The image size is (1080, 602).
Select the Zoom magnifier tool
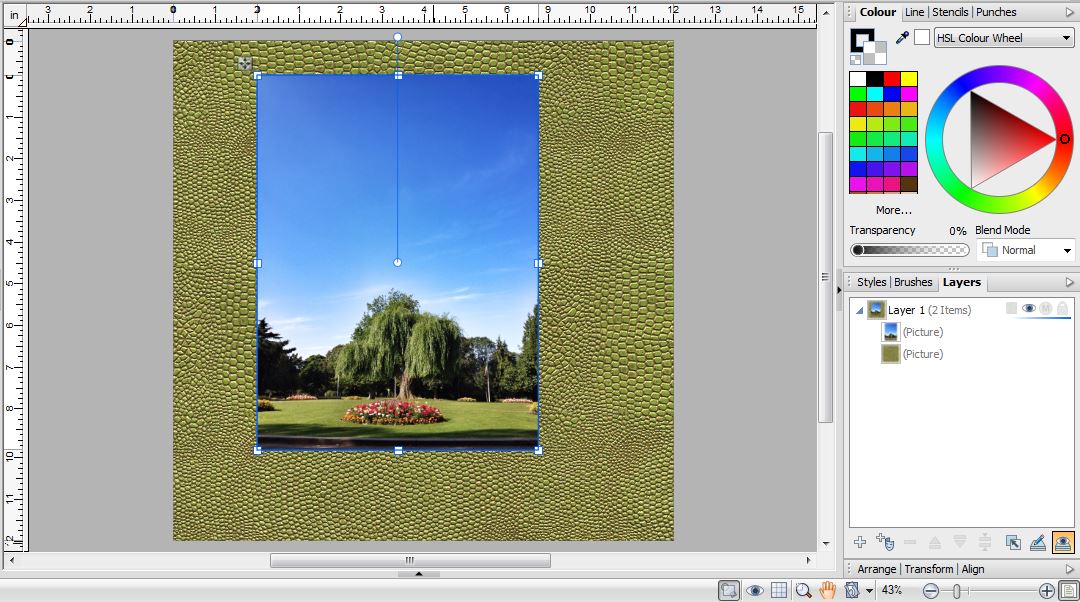803,591
